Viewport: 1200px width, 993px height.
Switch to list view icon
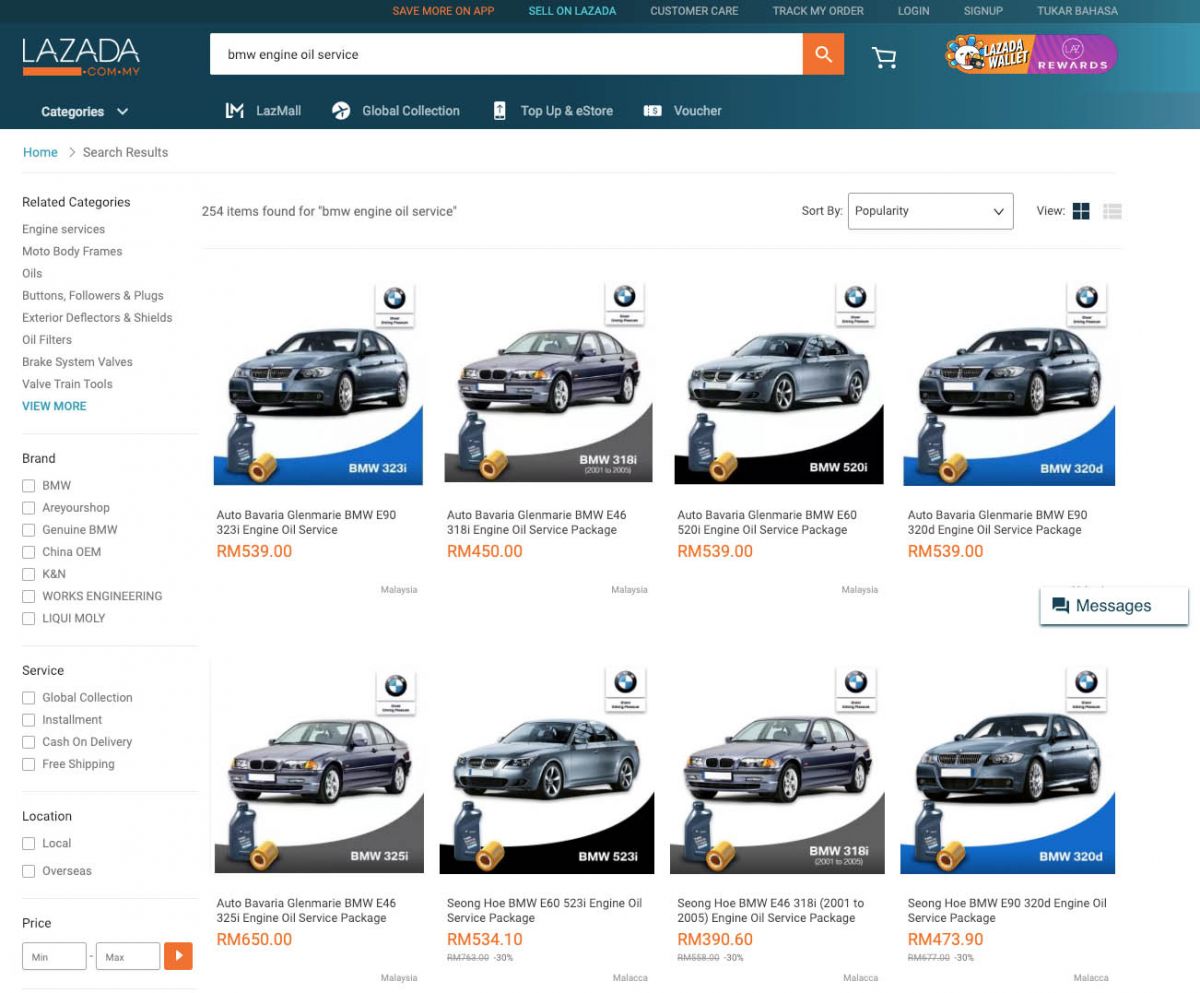tap(1112, 211)
